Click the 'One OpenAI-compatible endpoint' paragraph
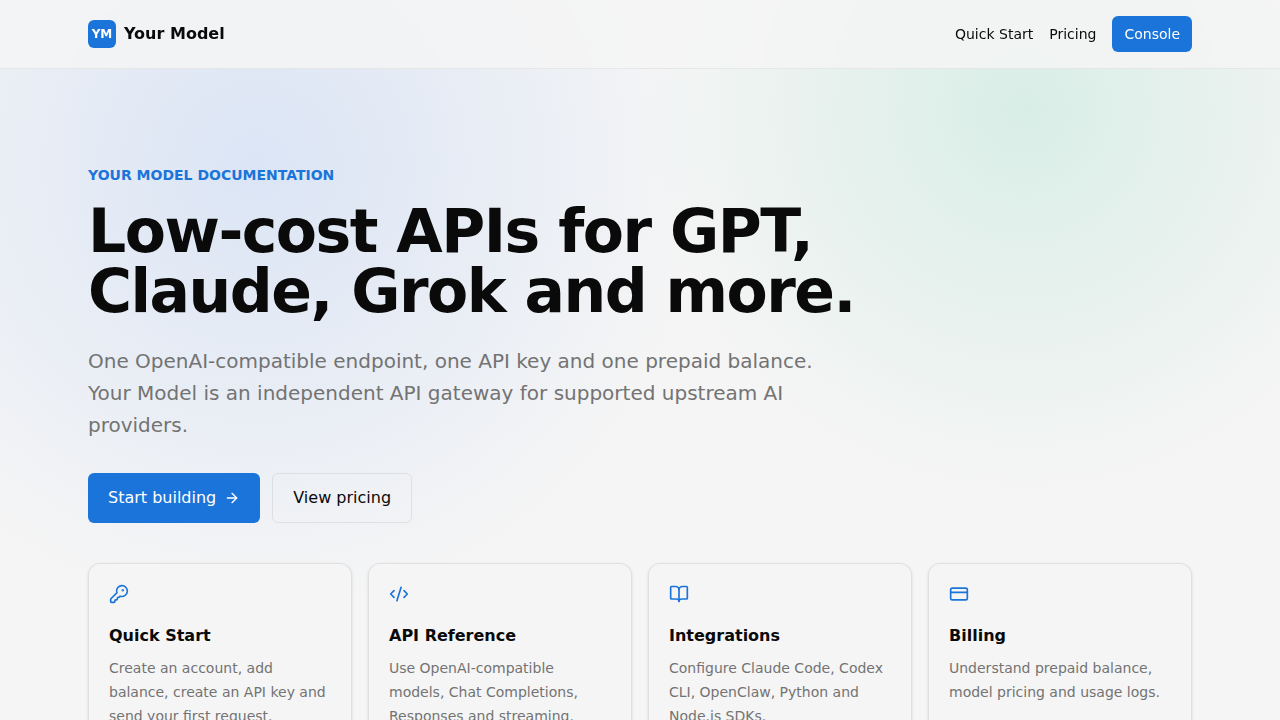Viewport: 1280px width, 720px height. [x=450, y=393]
